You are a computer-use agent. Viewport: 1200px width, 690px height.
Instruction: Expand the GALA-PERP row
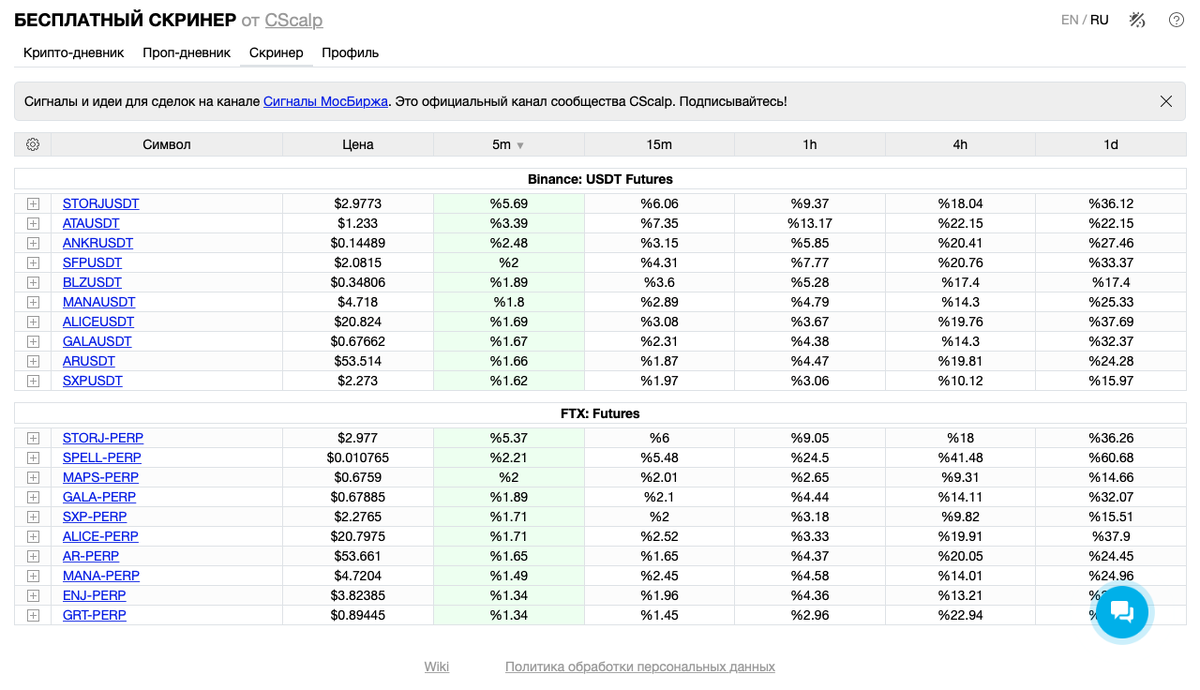33,497
